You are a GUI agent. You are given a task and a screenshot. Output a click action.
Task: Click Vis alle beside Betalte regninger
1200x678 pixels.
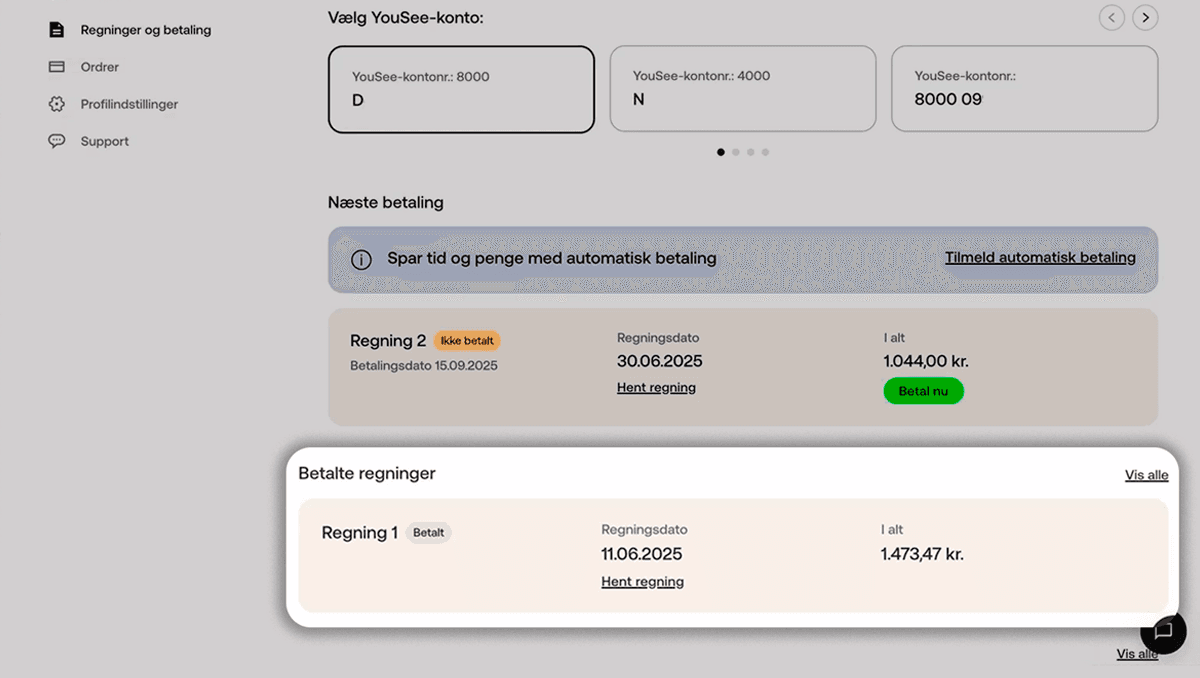click(1146, 475)
